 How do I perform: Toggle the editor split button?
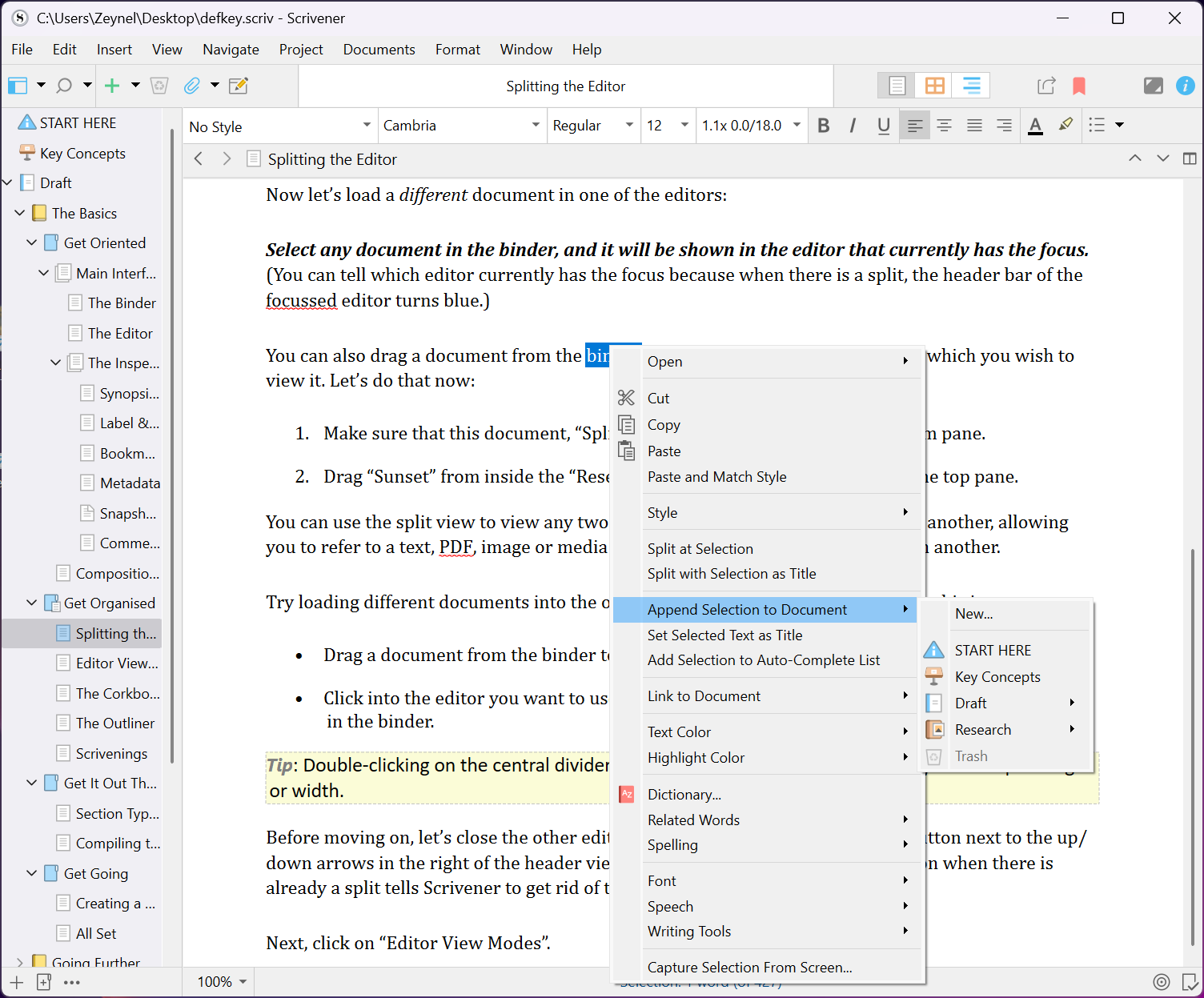point(1190,158)
